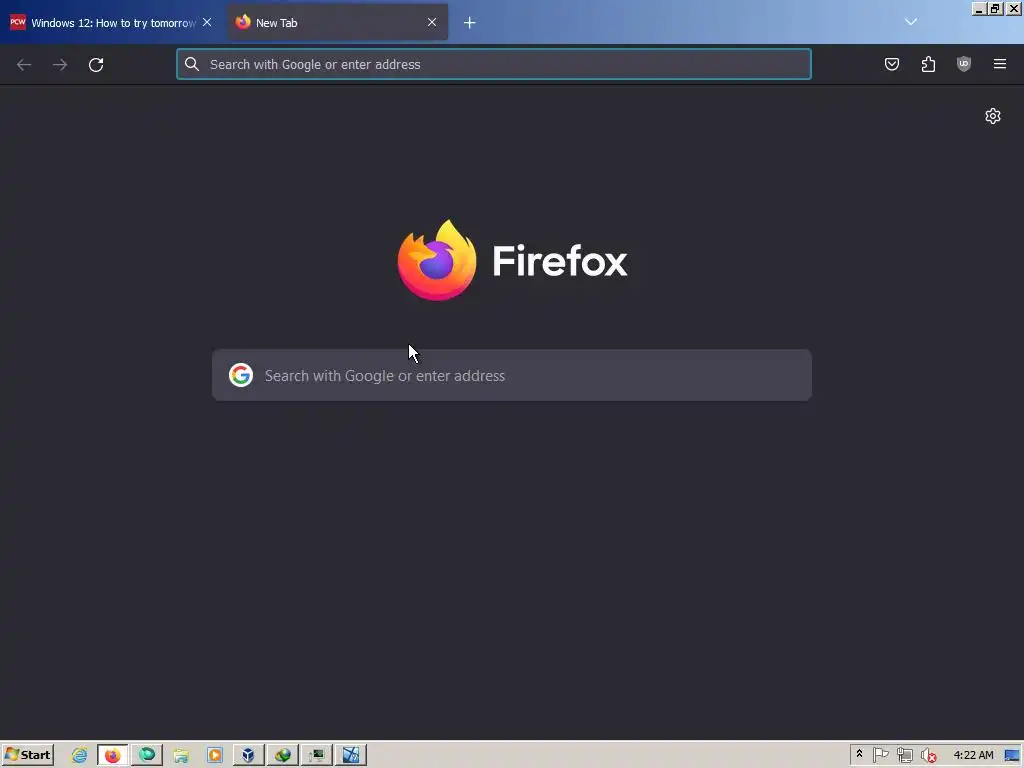Click the address bar magnifier icon
The image size is (1024, 768).
point(191,64)
